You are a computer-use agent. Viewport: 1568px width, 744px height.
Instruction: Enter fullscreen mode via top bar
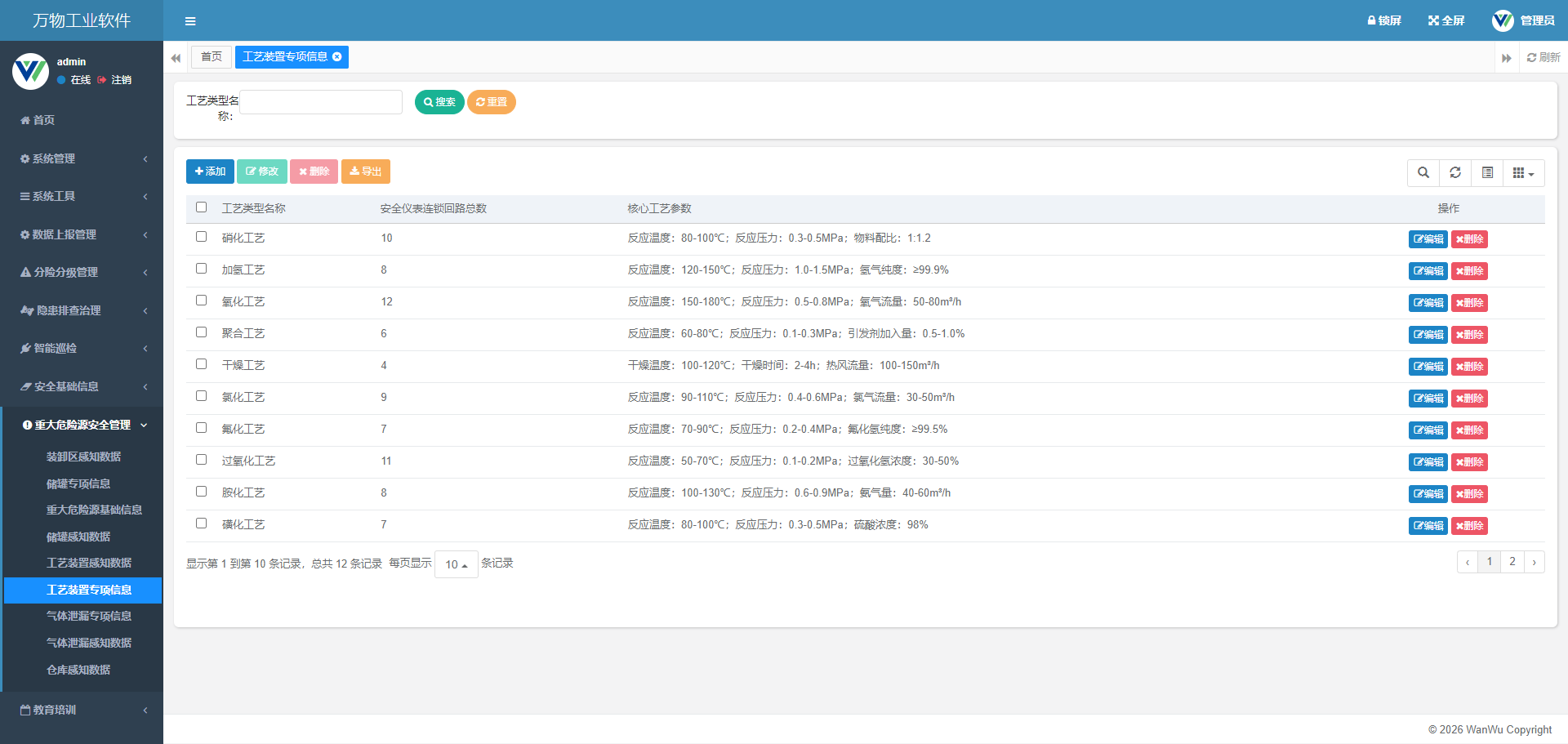[1445, 20]
